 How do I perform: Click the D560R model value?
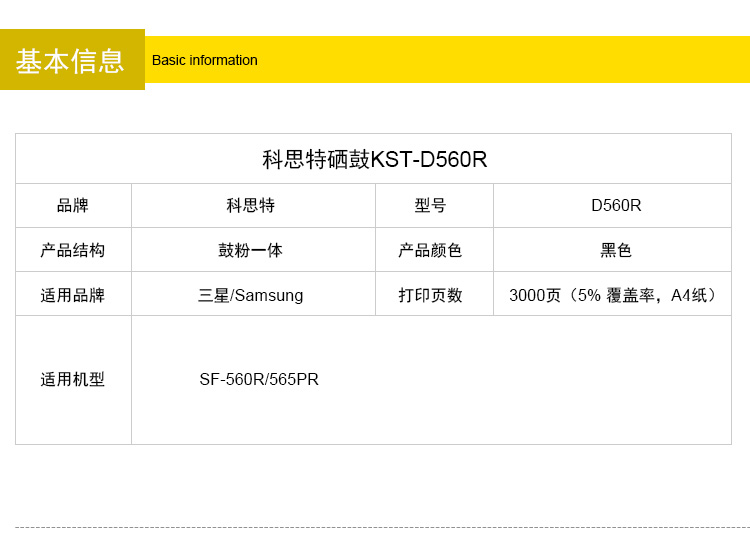click(616, 205)
